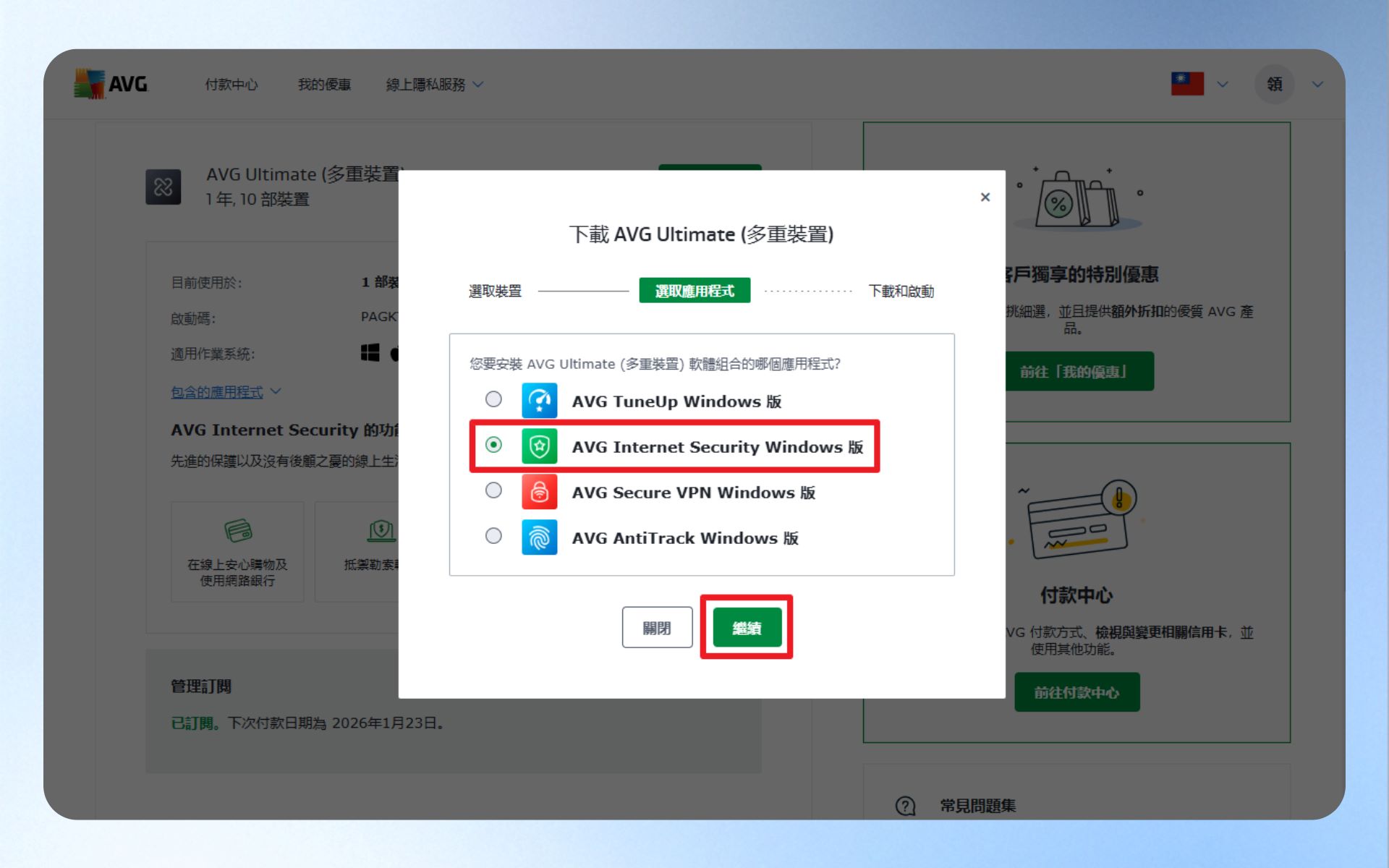Click the 付款中心 card heading

coord(1076,595)
